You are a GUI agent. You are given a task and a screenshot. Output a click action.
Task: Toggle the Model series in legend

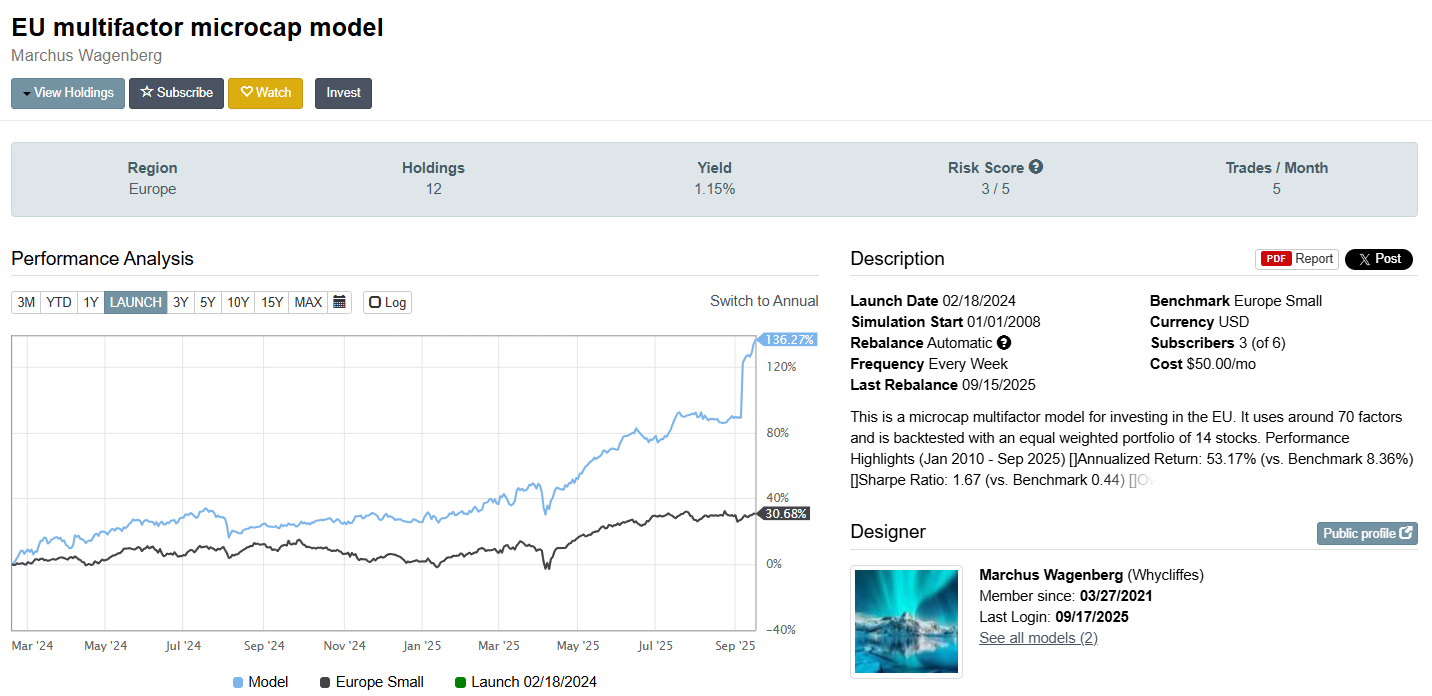click(x=260, y=682)
